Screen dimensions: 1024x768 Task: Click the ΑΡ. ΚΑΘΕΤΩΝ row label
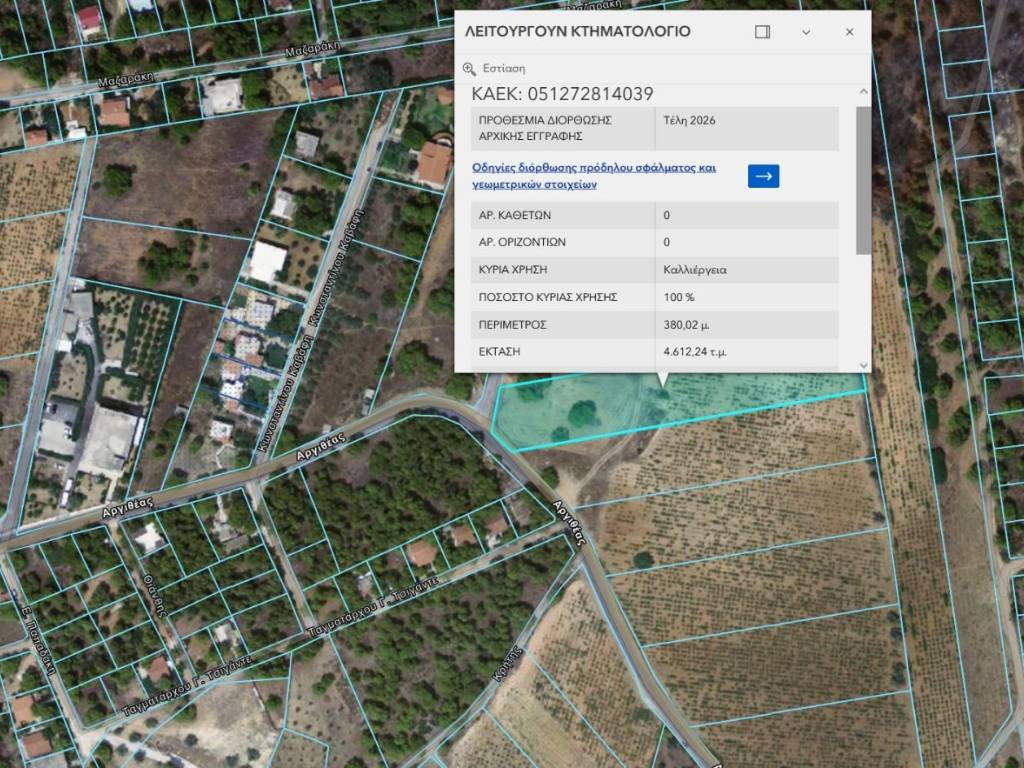coord(515,215)
